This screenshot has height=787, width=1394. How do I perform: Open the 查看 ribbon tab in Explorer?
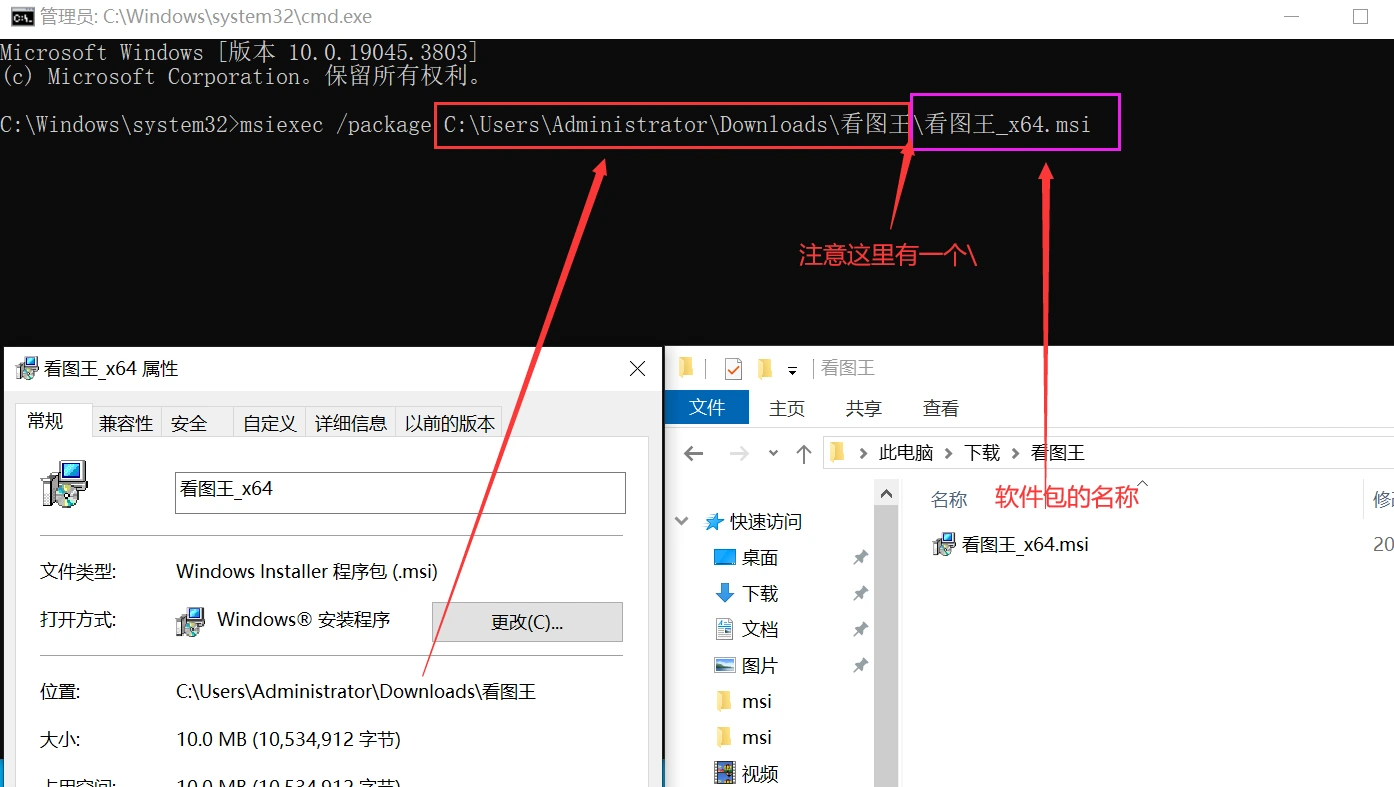939,407
